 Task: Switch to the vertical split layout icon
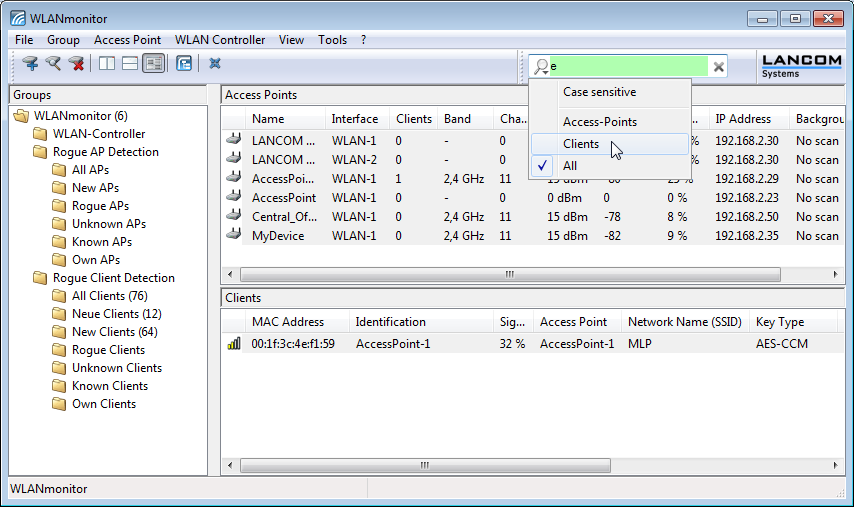pyautogui.click(x=107, y=64)
